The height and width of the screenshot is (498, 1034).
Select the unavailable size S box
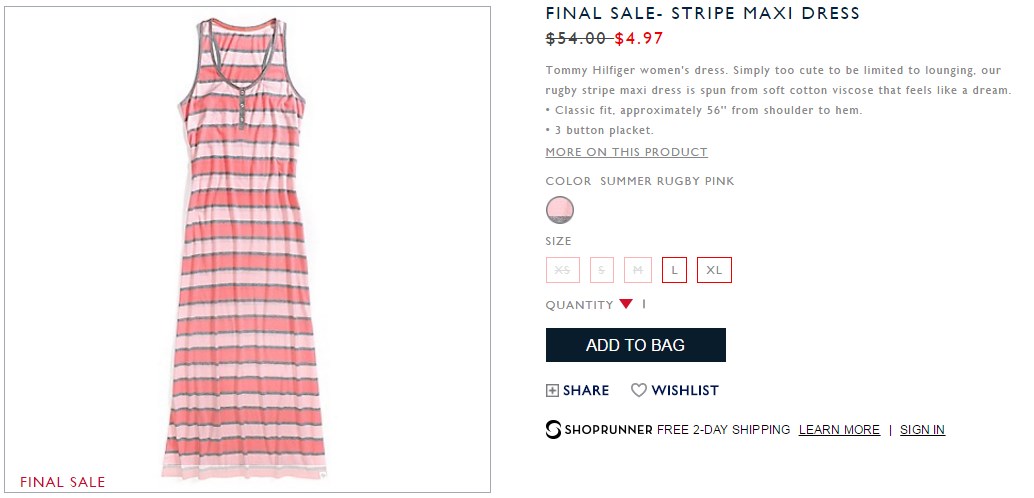[x=601, y=270]
